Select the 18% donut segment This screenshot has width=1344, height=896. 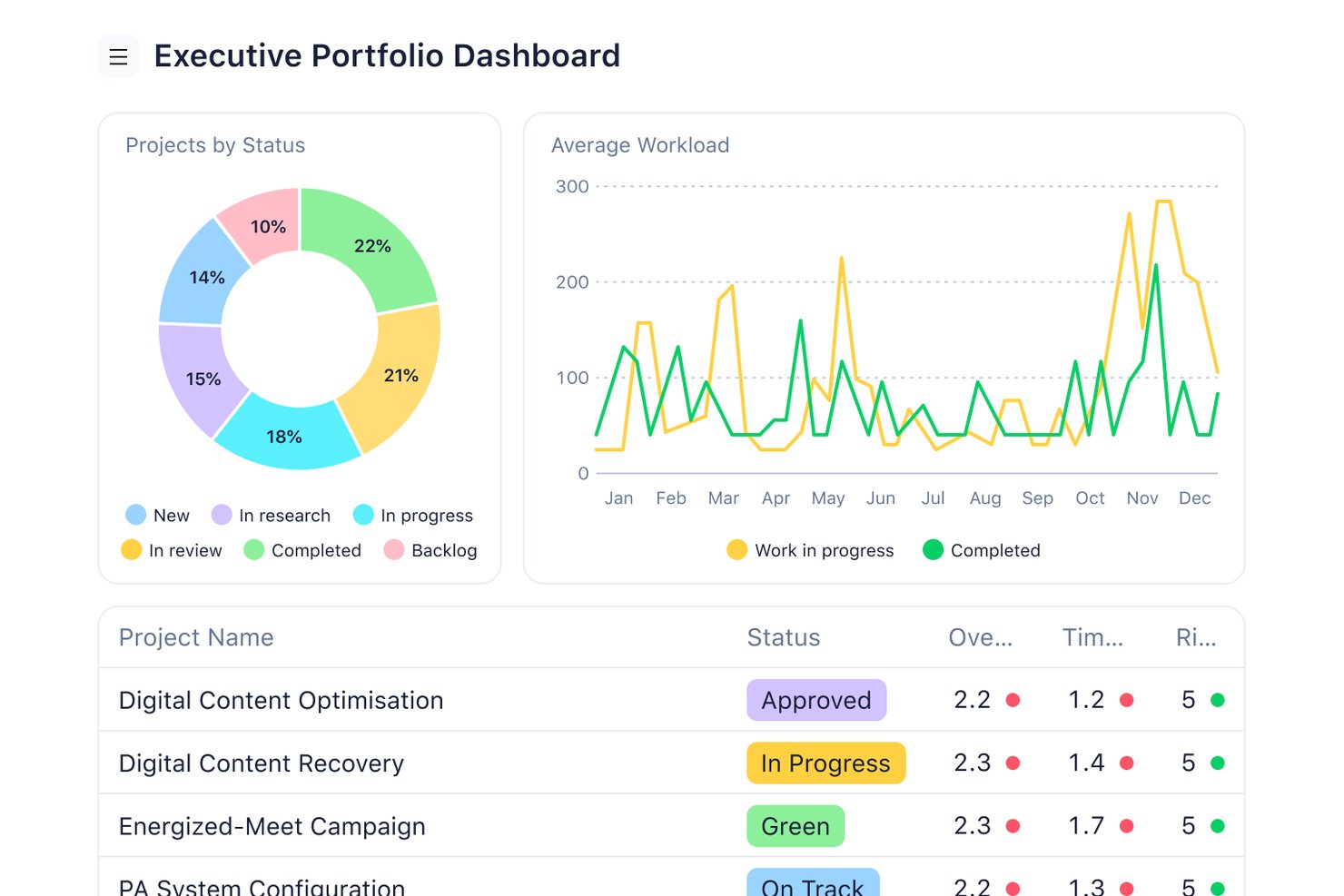(x=284, y=437)
